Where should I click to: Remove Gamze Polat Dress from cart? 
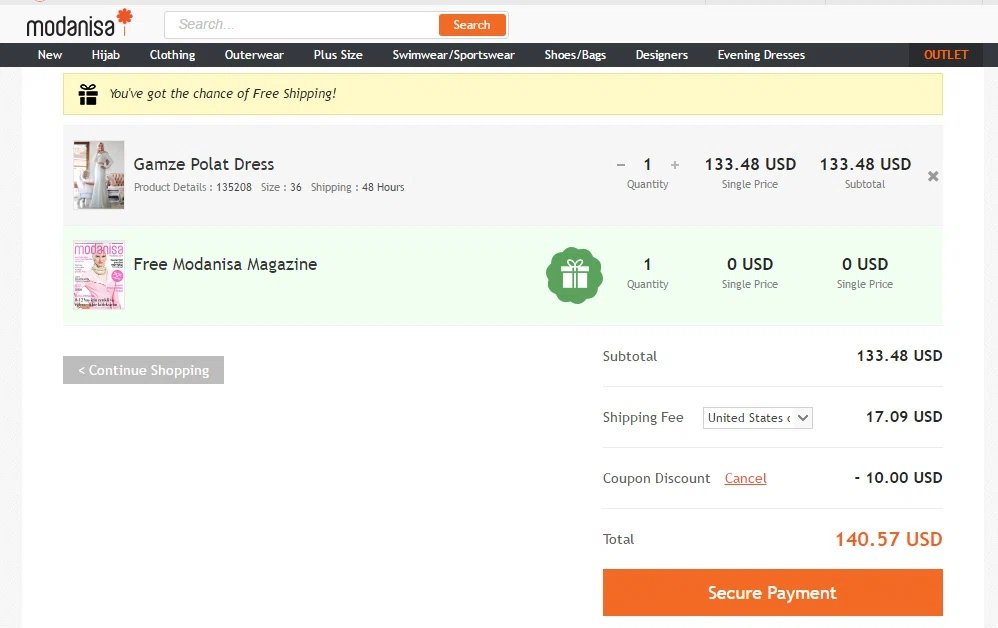pos(933,176)
